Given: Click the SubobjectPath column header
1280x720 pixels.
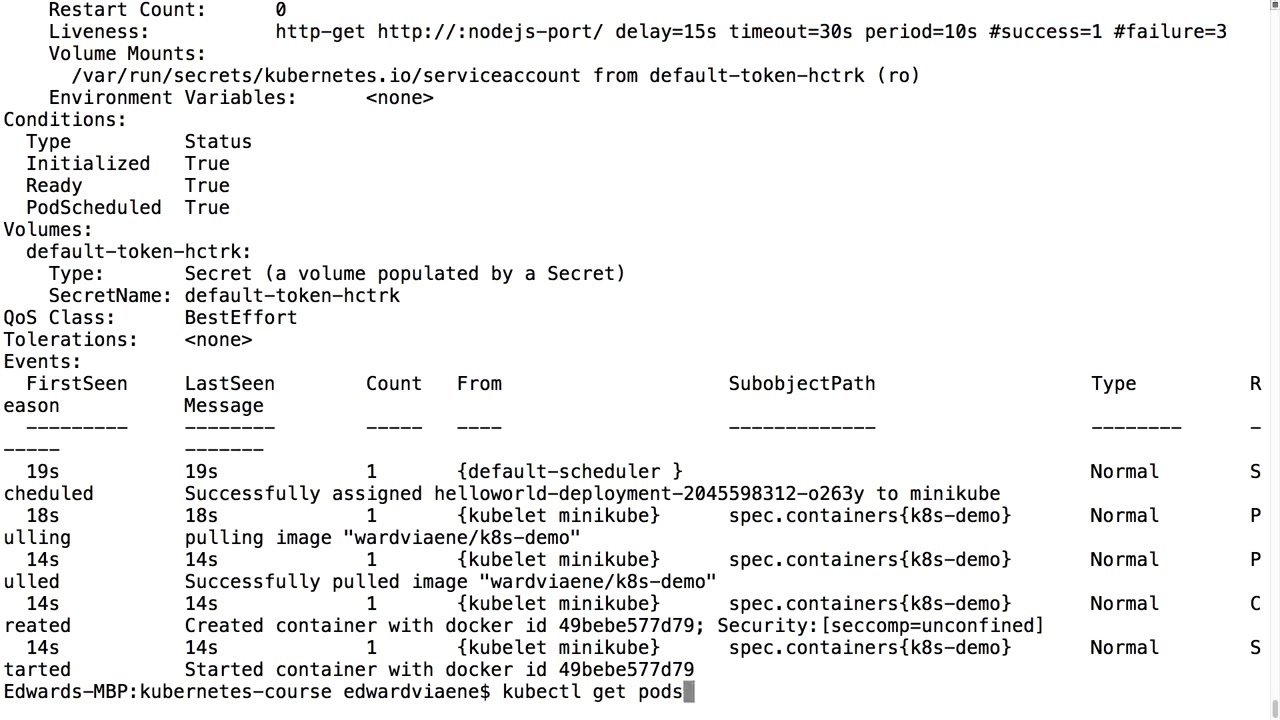Looking at the screenshot, I should [802, 384].
